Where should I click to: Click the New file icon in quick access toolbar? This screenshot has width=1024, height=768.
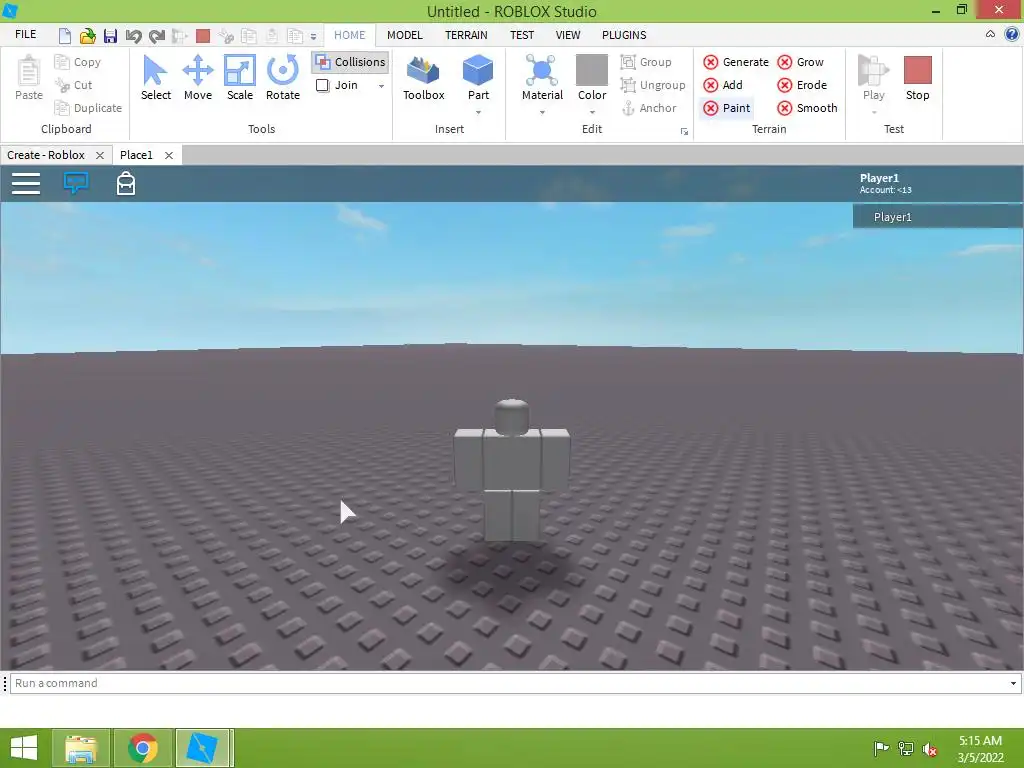(64, 35)
